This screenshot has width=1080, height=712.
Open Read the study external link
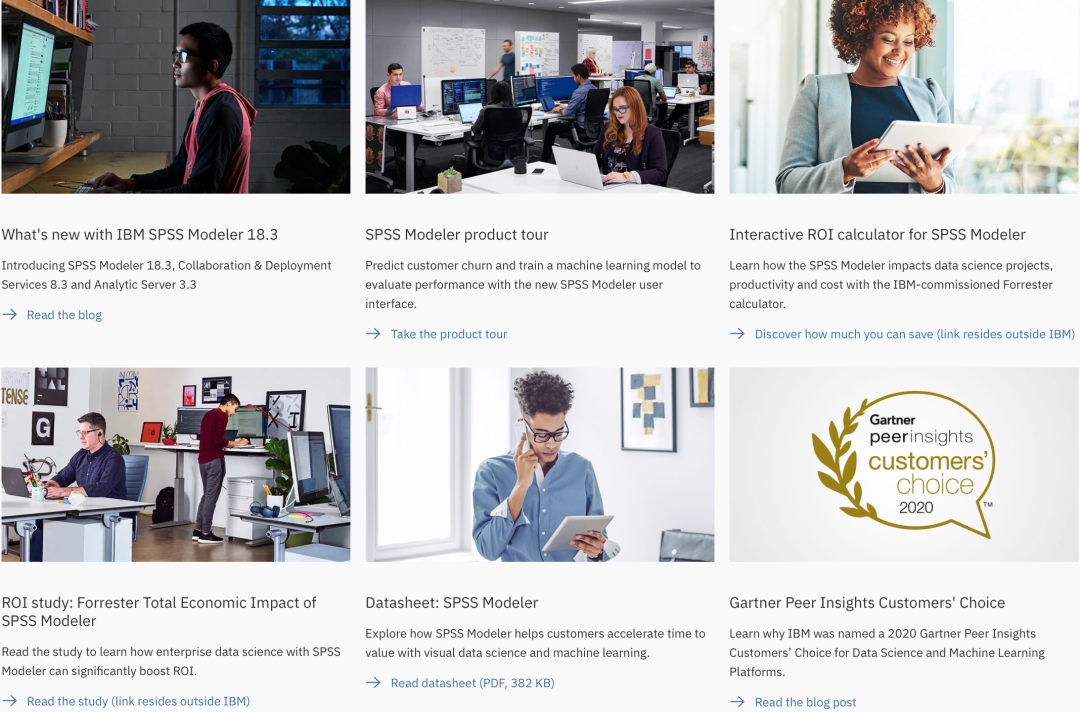tap(138, 701)
